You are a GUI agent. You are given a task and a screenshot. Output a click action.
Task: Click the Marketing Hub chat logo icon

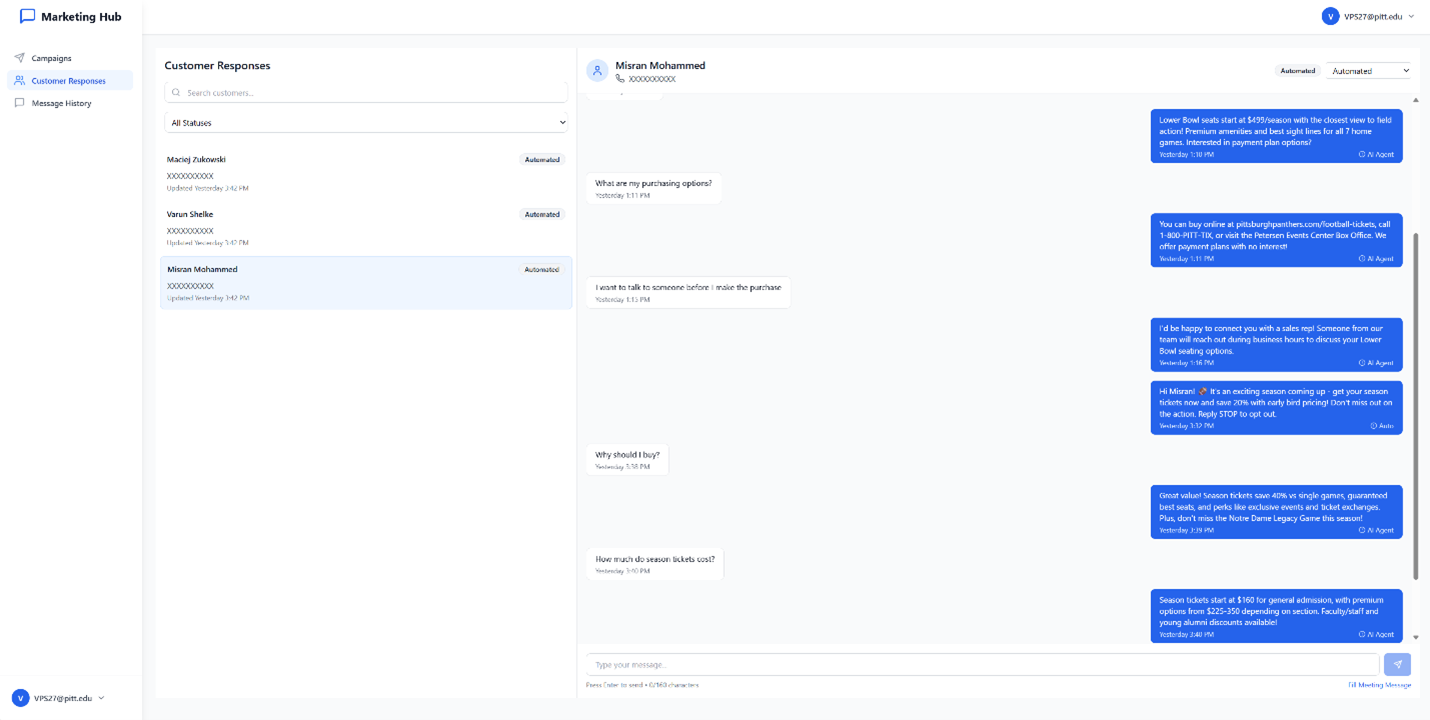click(x=27, y=16)
